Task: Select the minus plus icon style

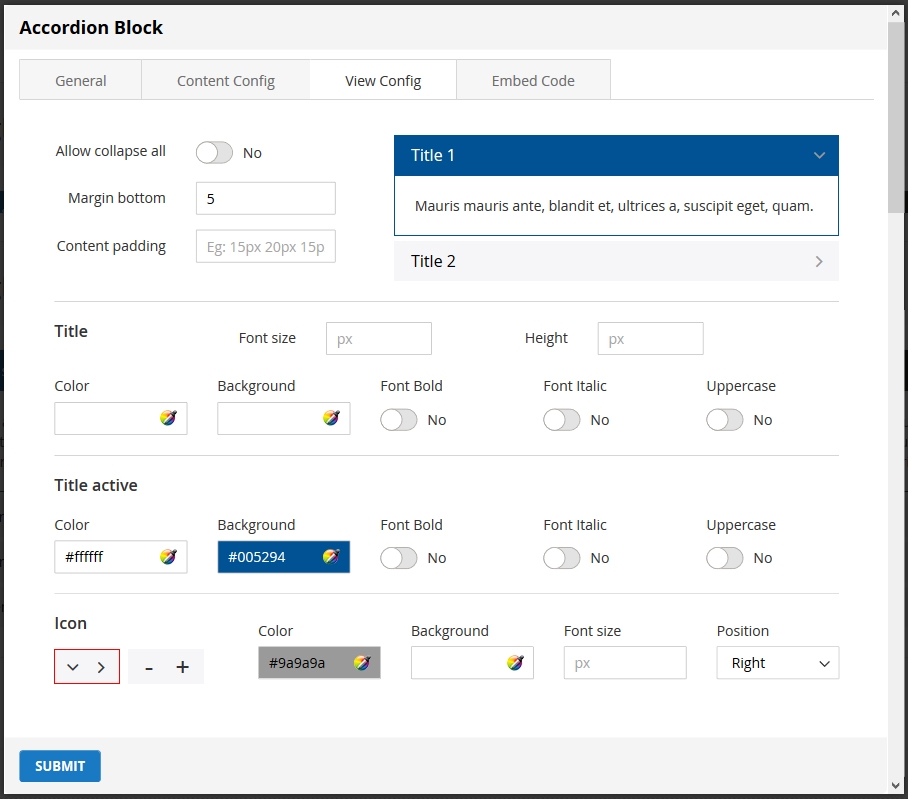Action: point(166,667)
